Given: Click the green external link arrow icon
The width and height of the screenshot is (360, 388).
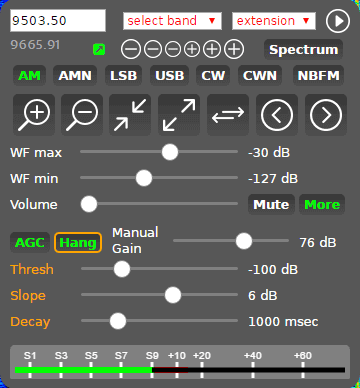Looking at the screenshot, I should pyautogui.click(x=99, y=50).
